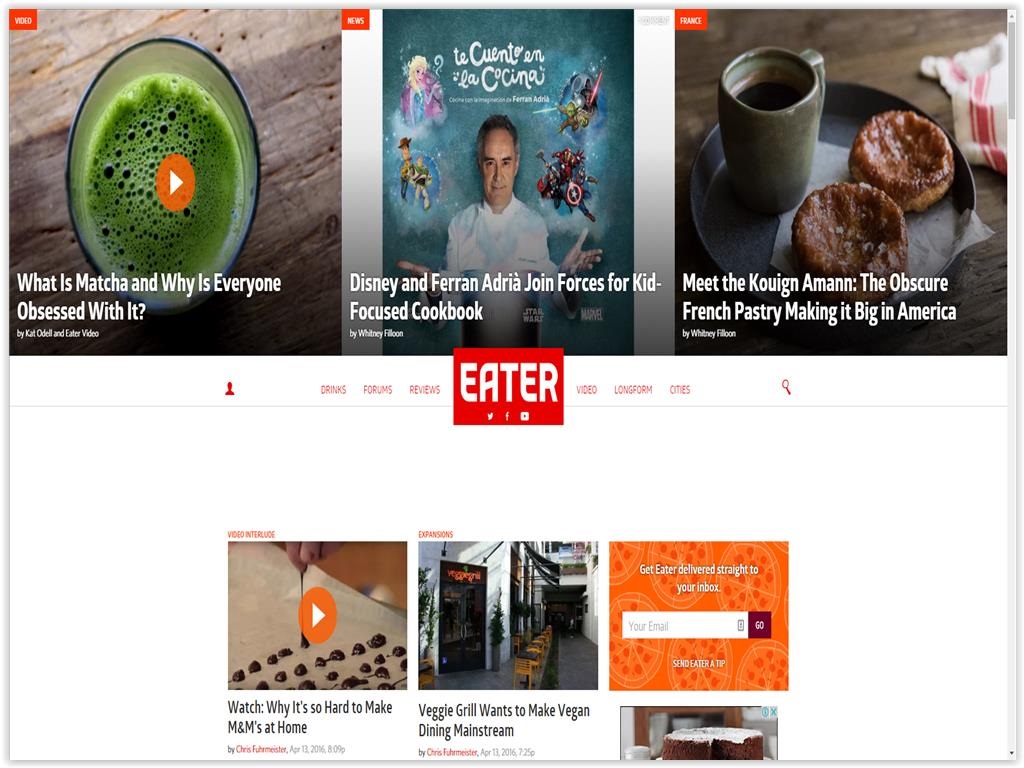Play the M&M's video interlude
Image resolution: width=1024 pixels, height=768 pixels.
coord(317,615)
